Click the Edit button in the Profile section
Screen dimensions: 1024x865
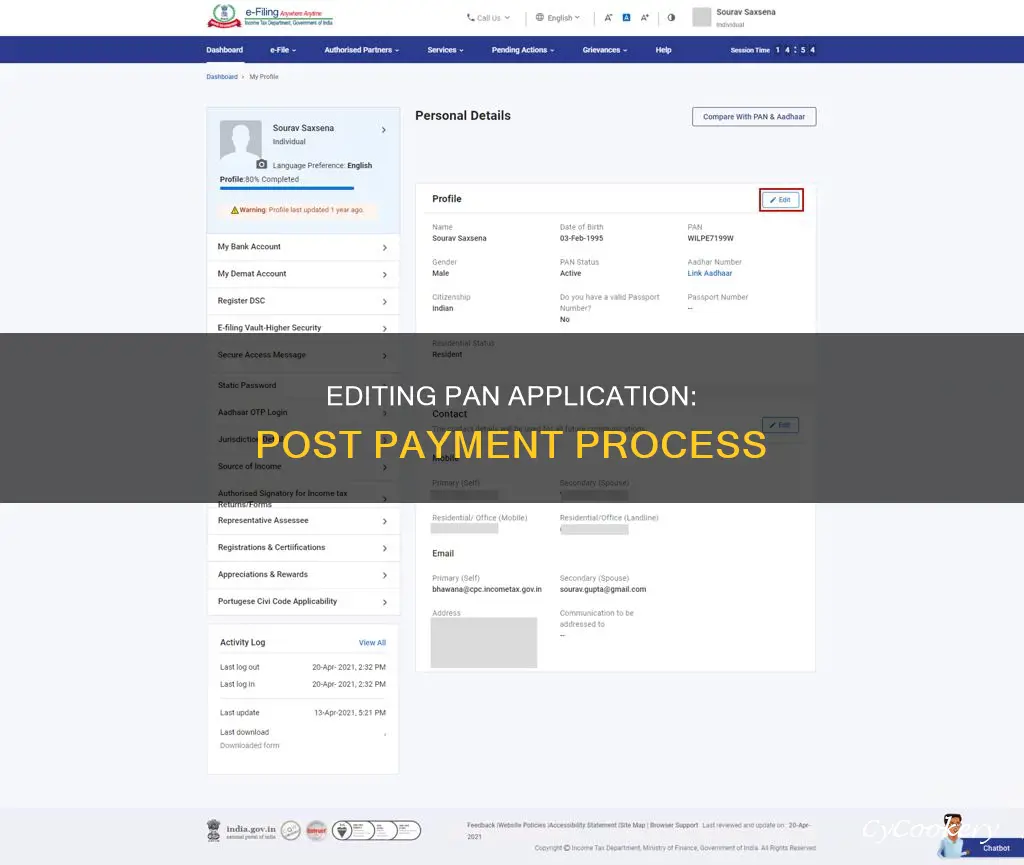click(x=781, y=200)
